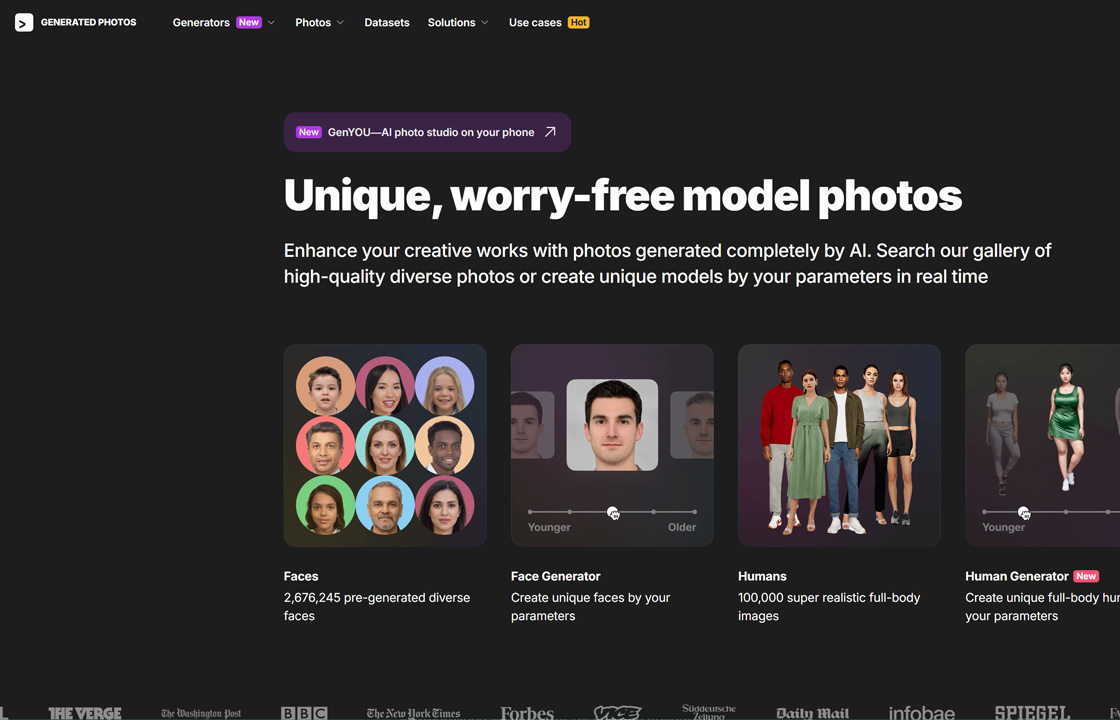Viewport: 1120px width, 720px height.
Task: Click the main heading 'Unique, worry-free model photos'
Action: [623, 195]
